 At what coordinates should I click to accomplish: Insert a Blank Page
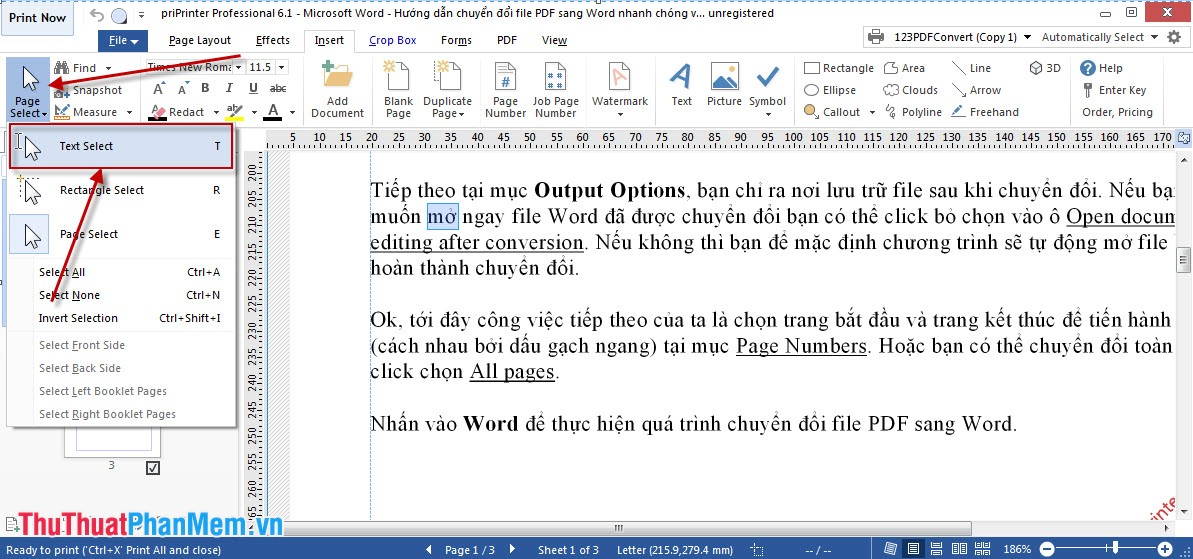[x=398, y=90]
